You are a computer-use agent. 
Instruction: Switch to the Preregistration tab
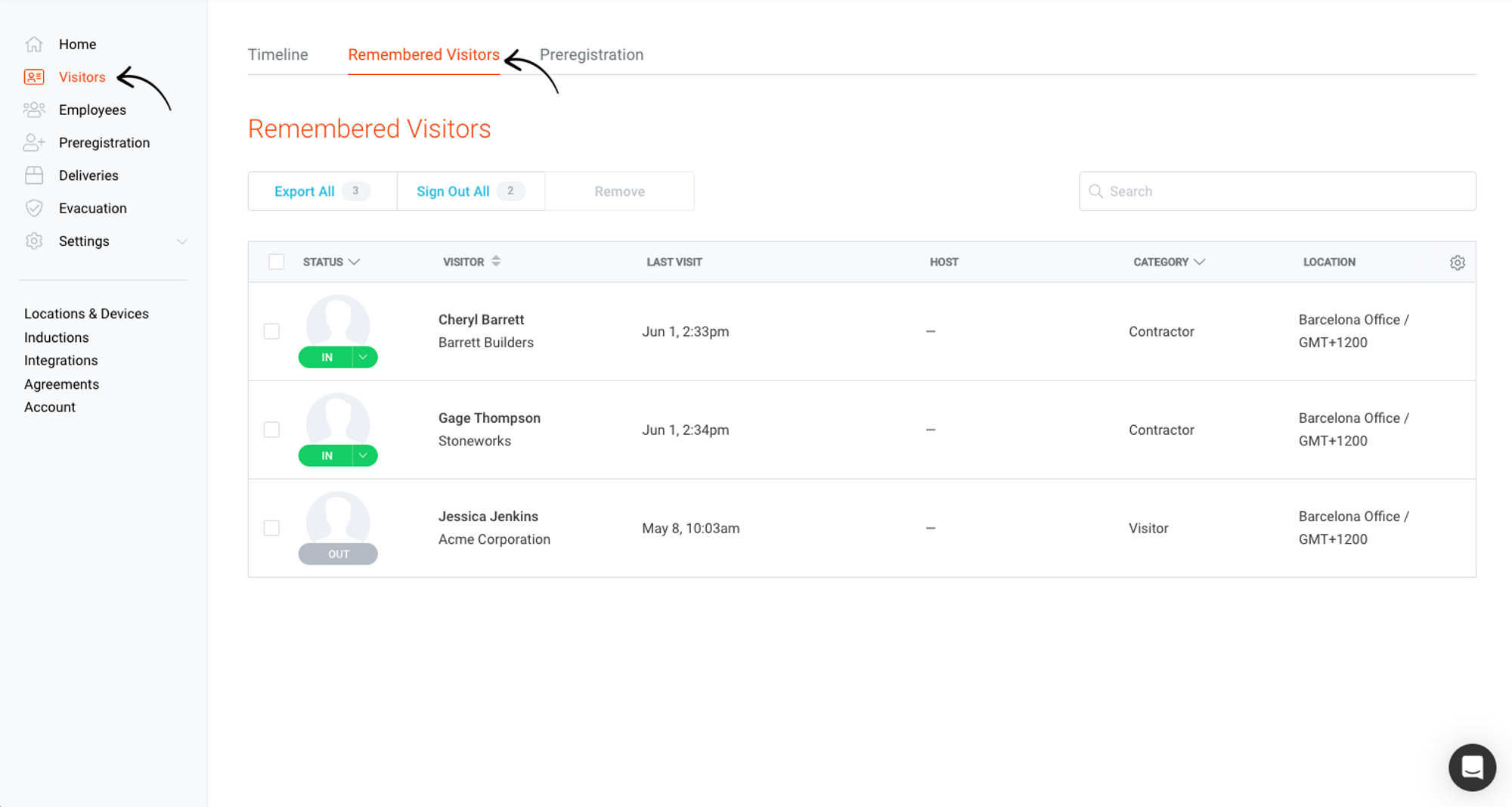click(592, 54)
